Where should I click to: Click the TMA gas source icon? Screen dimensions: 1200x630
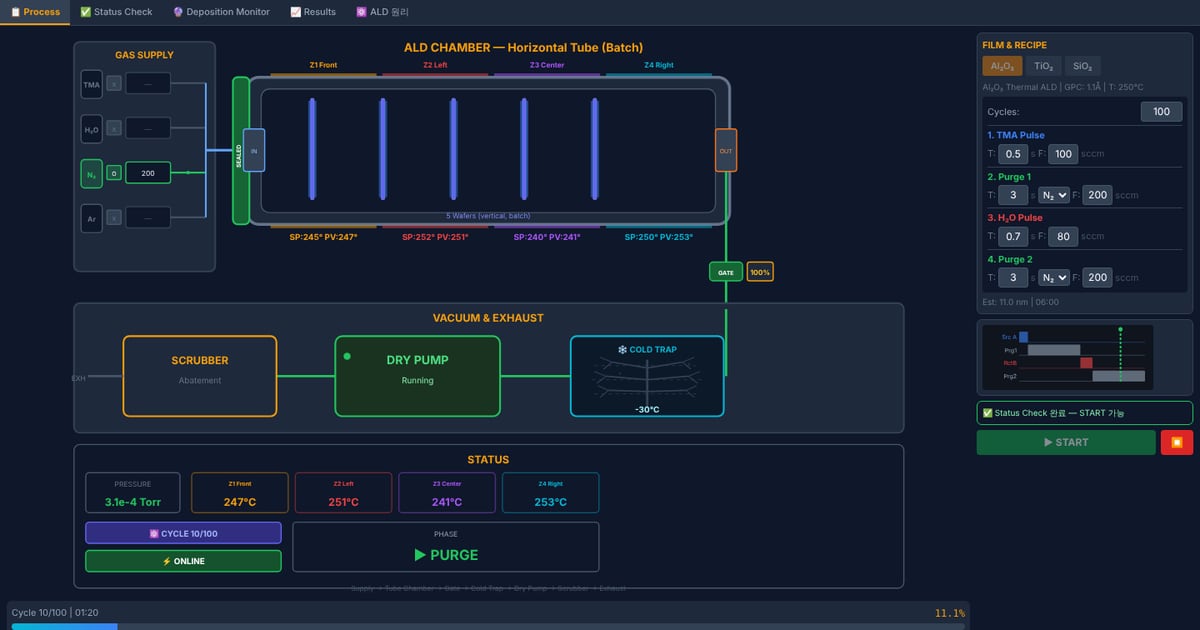[x=91, y=84]
